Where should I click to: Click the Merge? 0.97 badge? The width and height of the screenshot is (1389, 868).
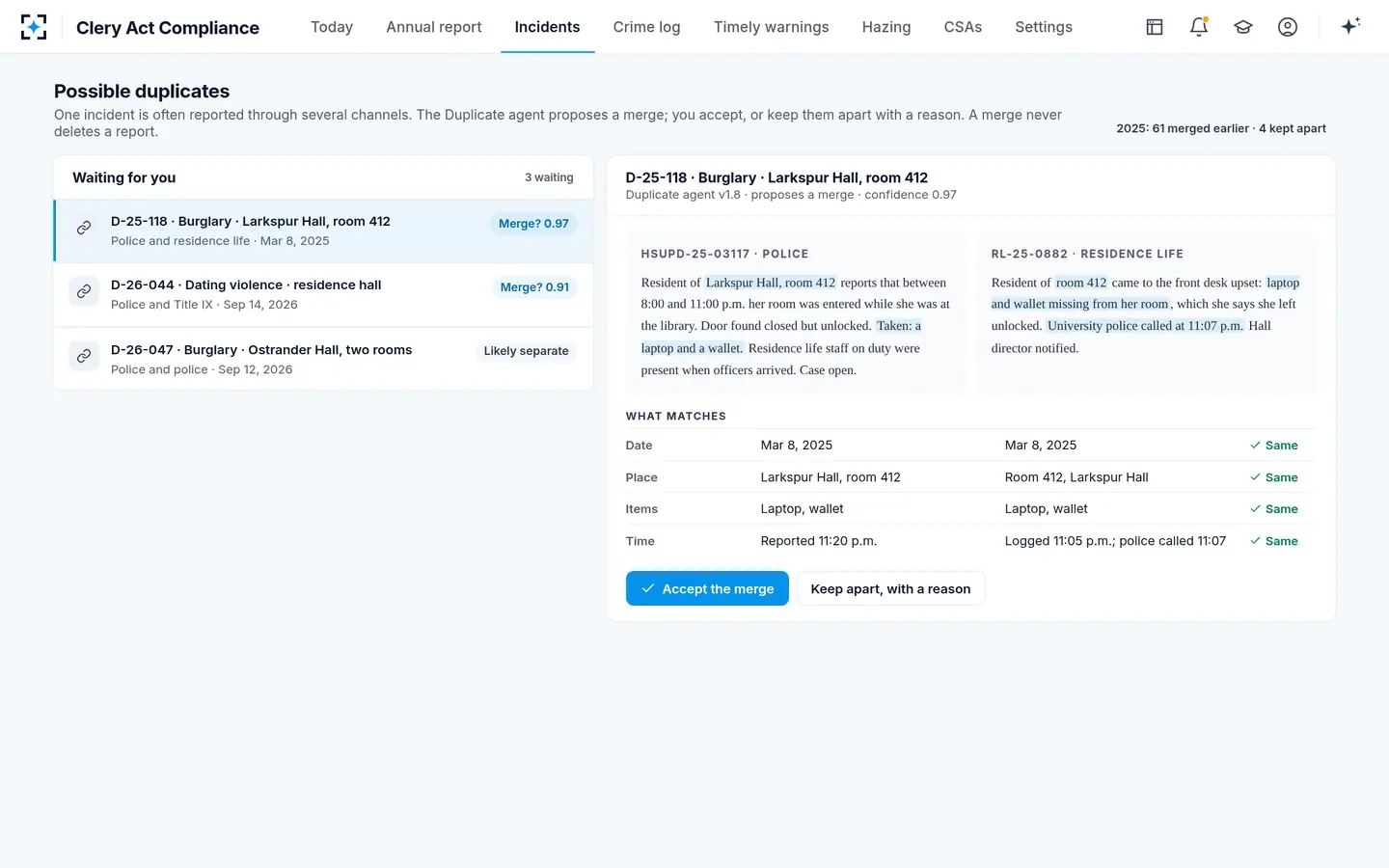[533, 224]
